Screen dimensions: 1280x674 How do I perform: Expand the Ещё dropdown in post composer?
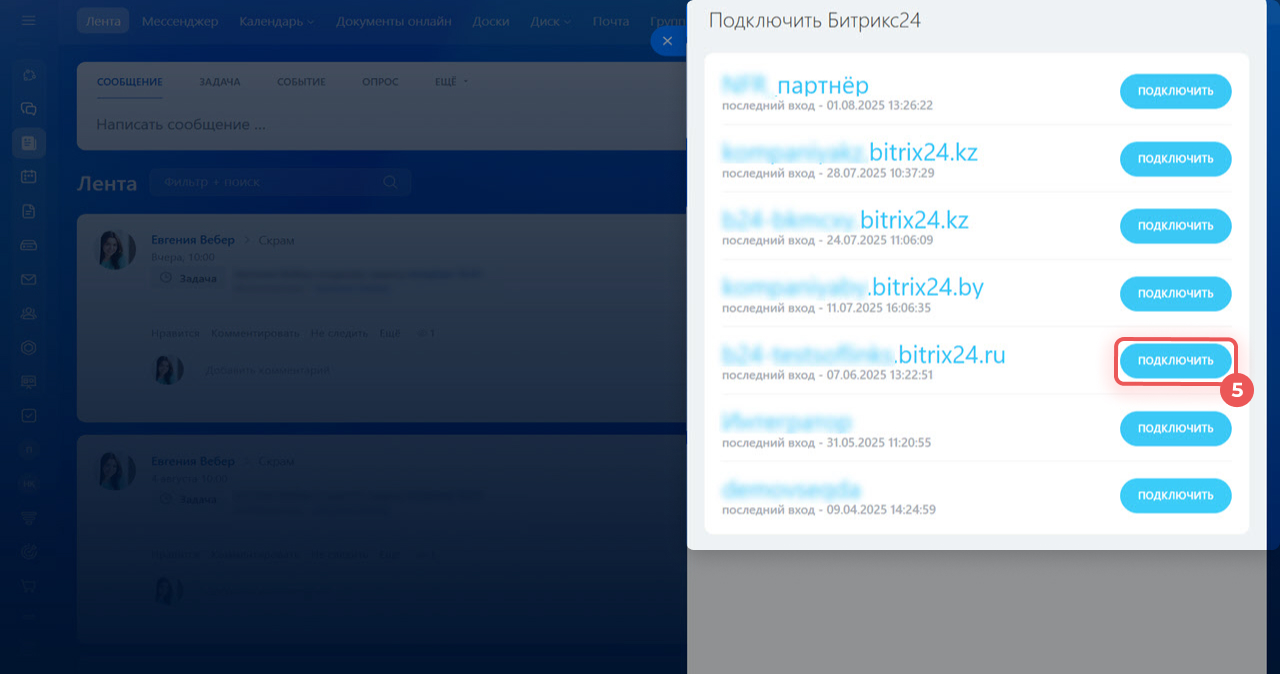(452, 82)
